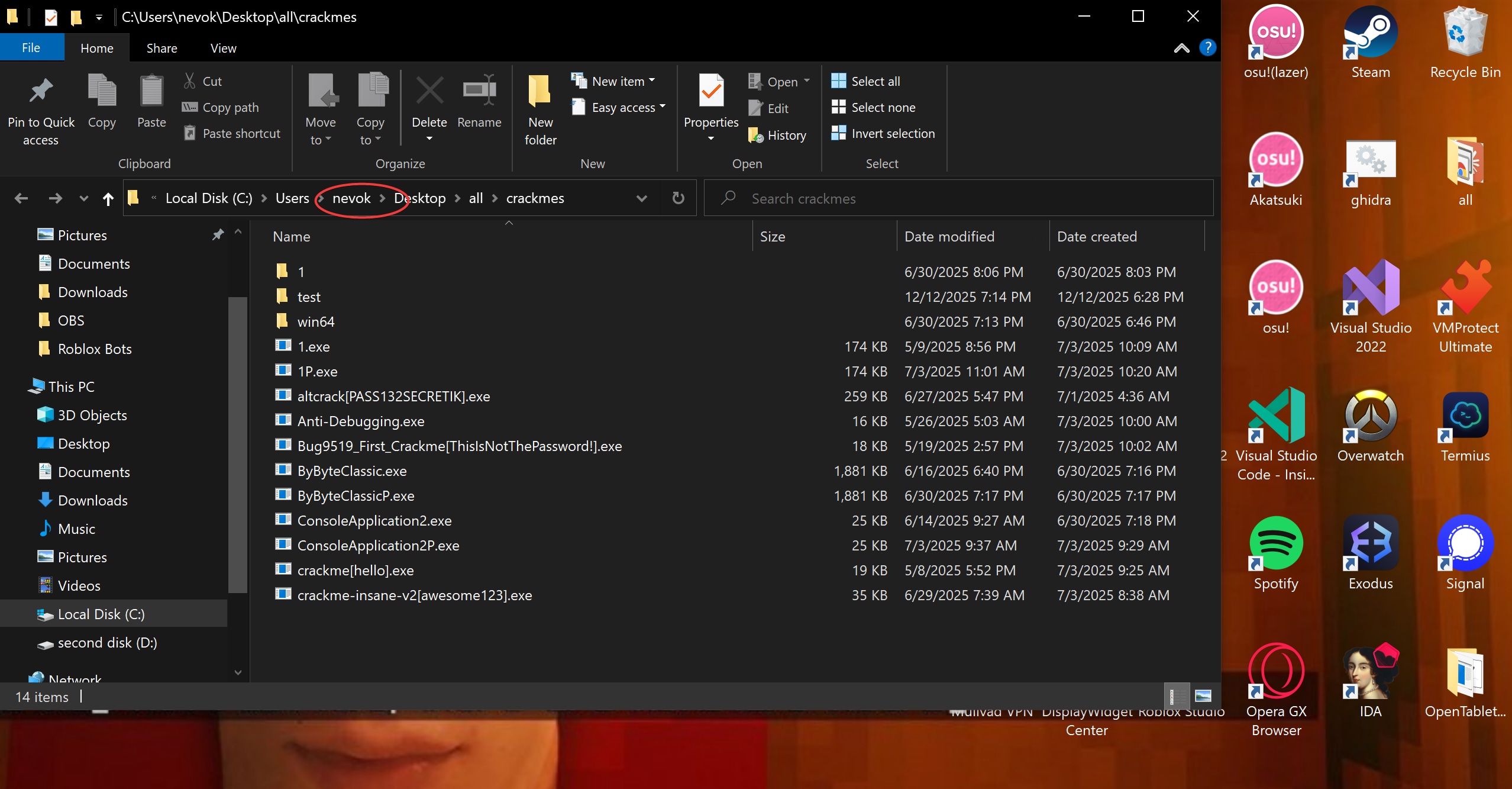Refresh the crackmes folder view
Screen dimensions: 1512x789
678,198
